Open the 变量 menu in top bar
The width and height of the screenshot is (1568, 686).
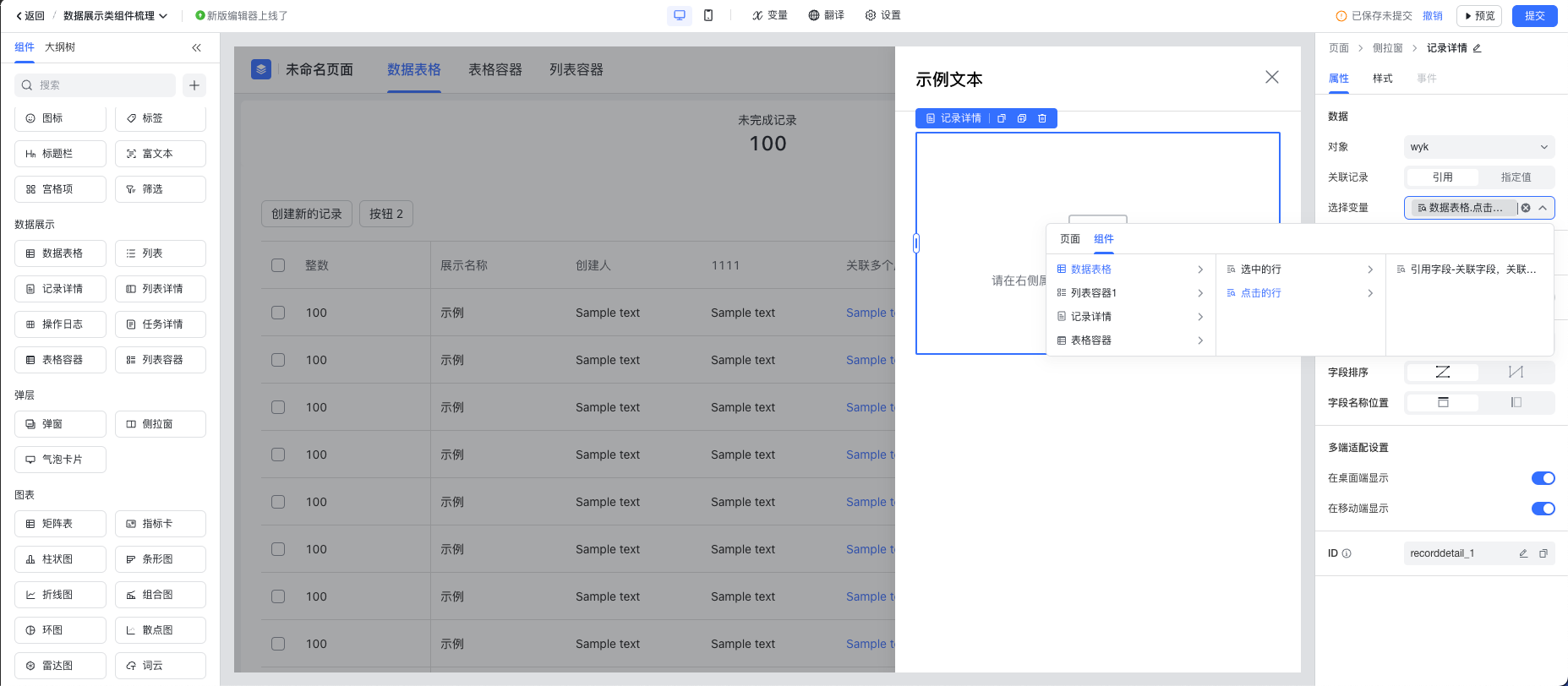[770, 15]
